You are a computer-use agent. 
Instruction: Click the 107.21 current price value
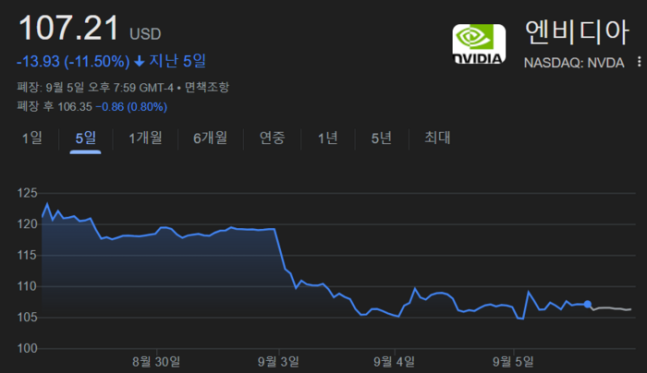click(x=69, y=28)
